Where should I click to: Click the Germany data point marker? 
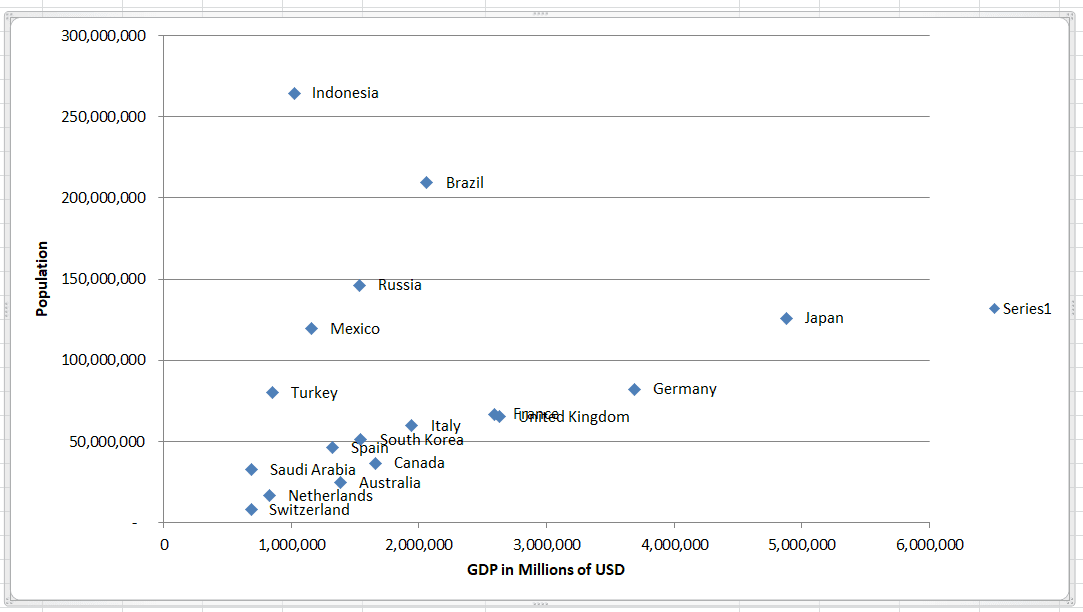point(636,389)
